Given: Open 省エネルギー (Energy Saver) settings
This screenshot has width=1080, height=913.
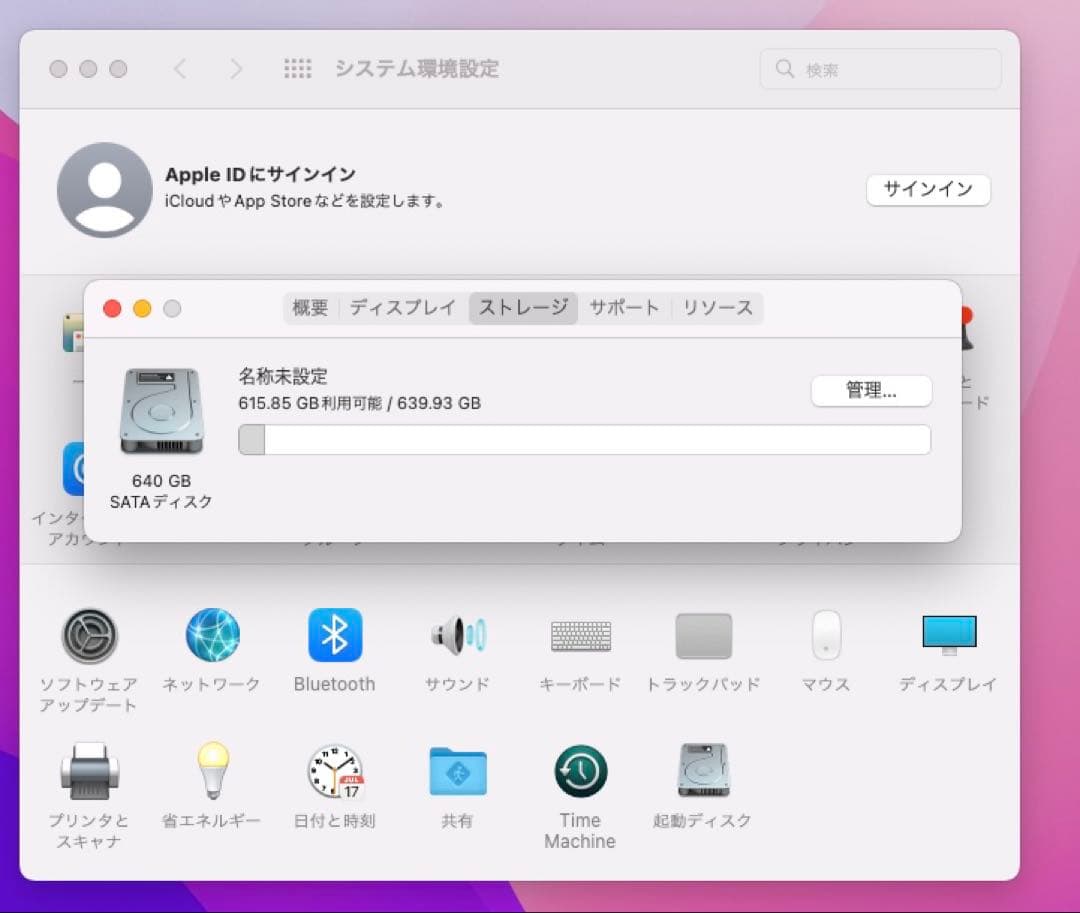Looking at the screenshot, I should coord(211,771).
